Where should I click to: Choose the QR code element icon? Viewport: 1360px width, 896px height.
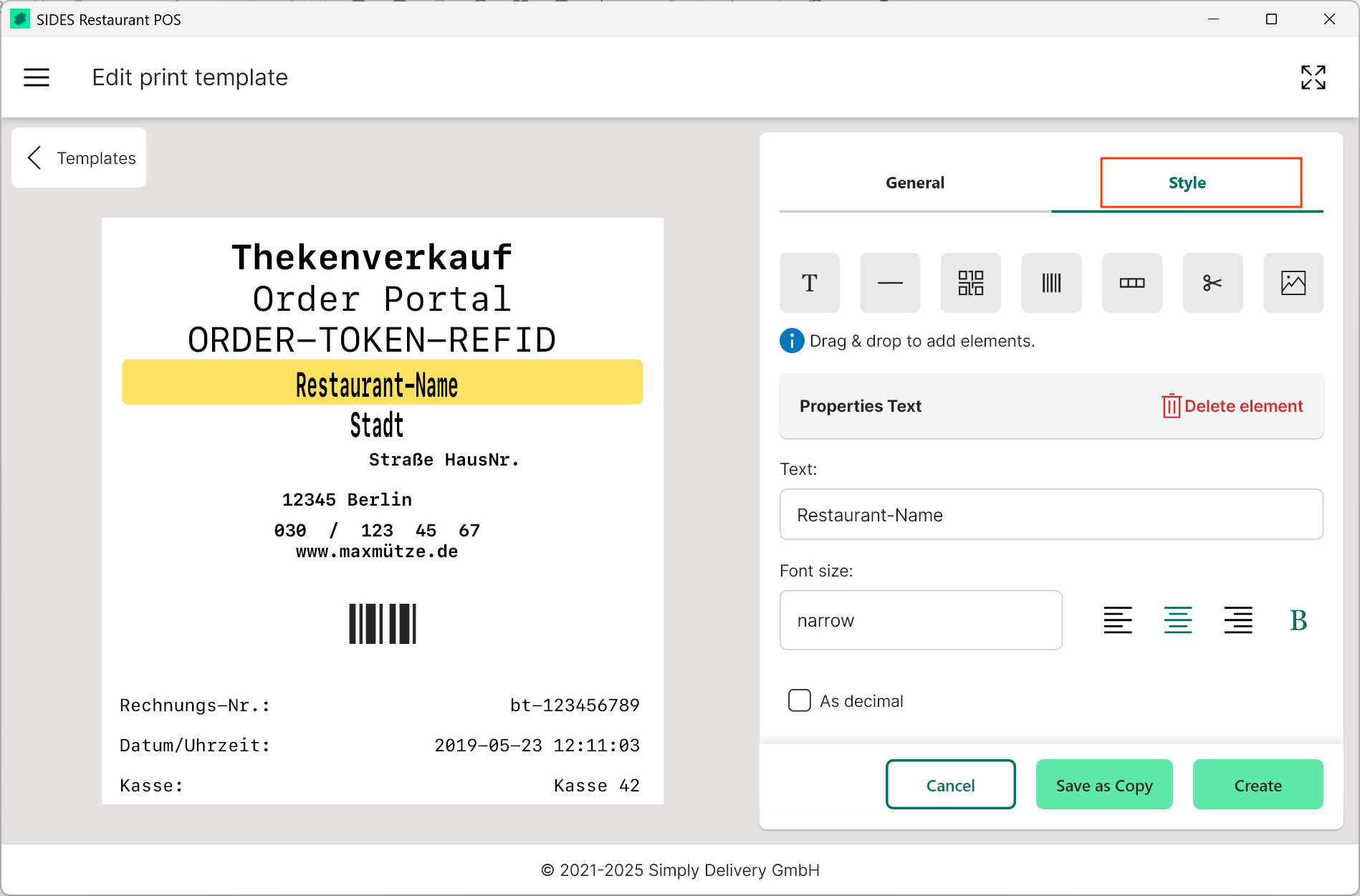[x=970, y=283]
